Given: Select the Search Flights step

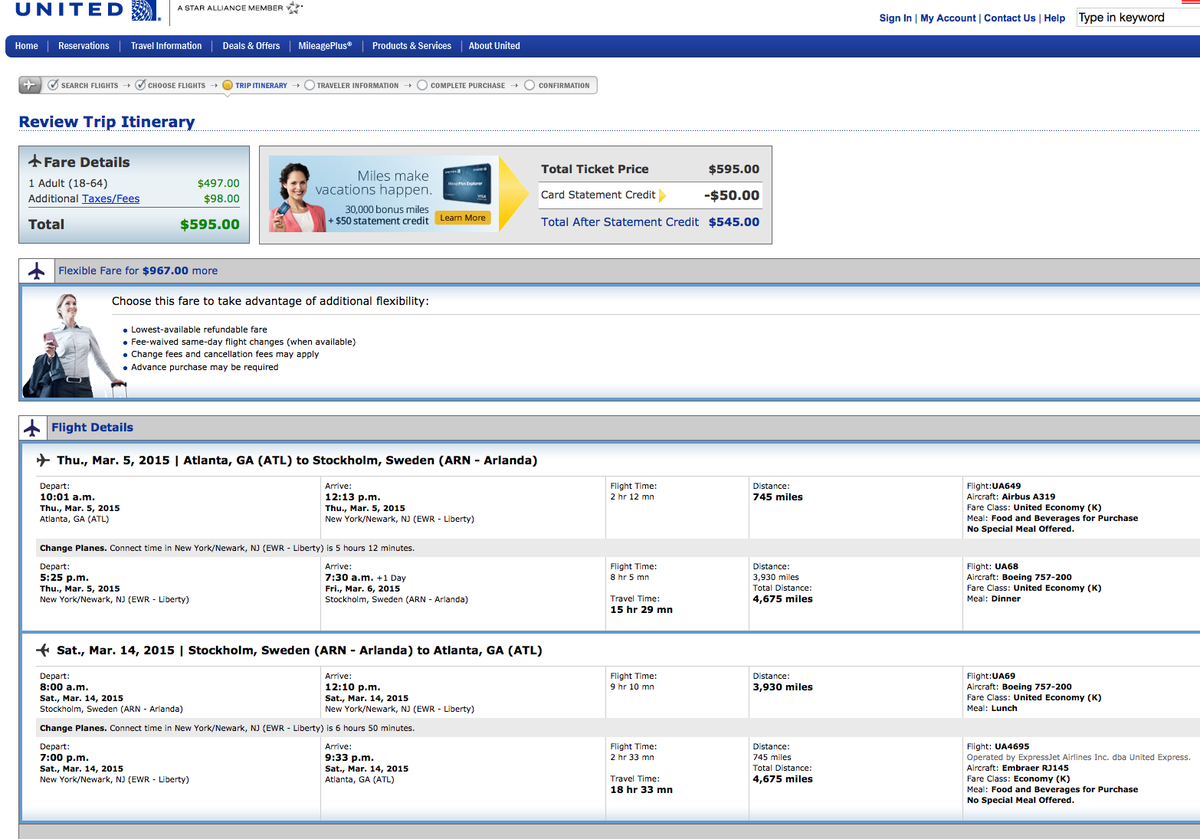Looking at the screenshot, I should (82, 85).
